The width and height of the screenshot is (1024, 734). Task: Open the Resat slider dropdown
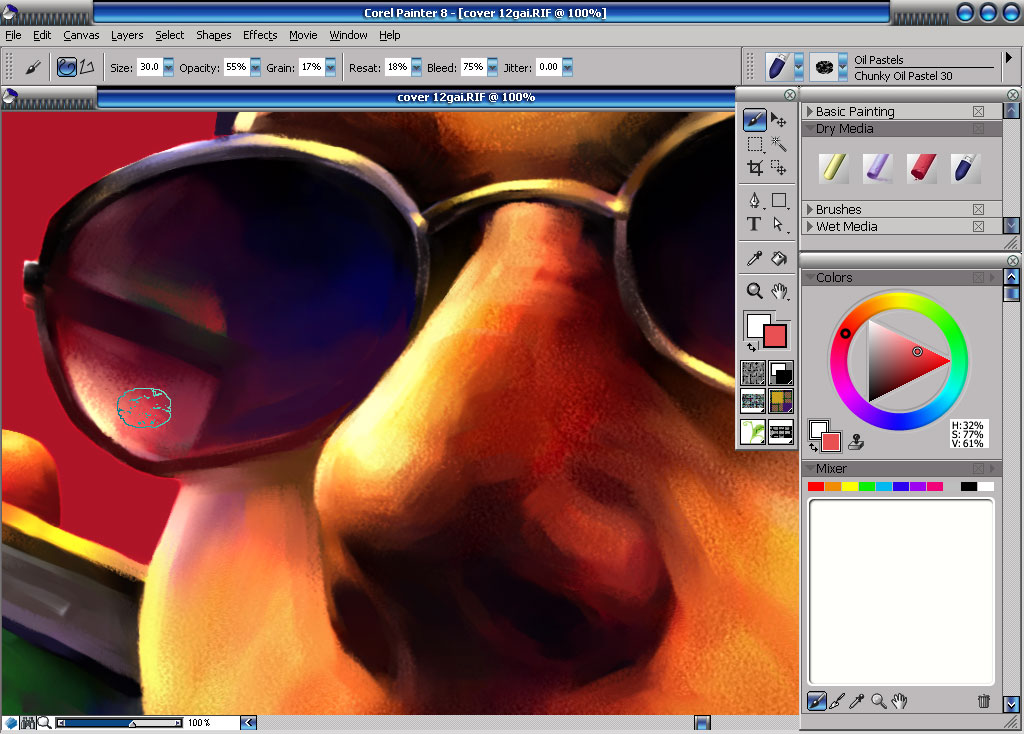416,67
